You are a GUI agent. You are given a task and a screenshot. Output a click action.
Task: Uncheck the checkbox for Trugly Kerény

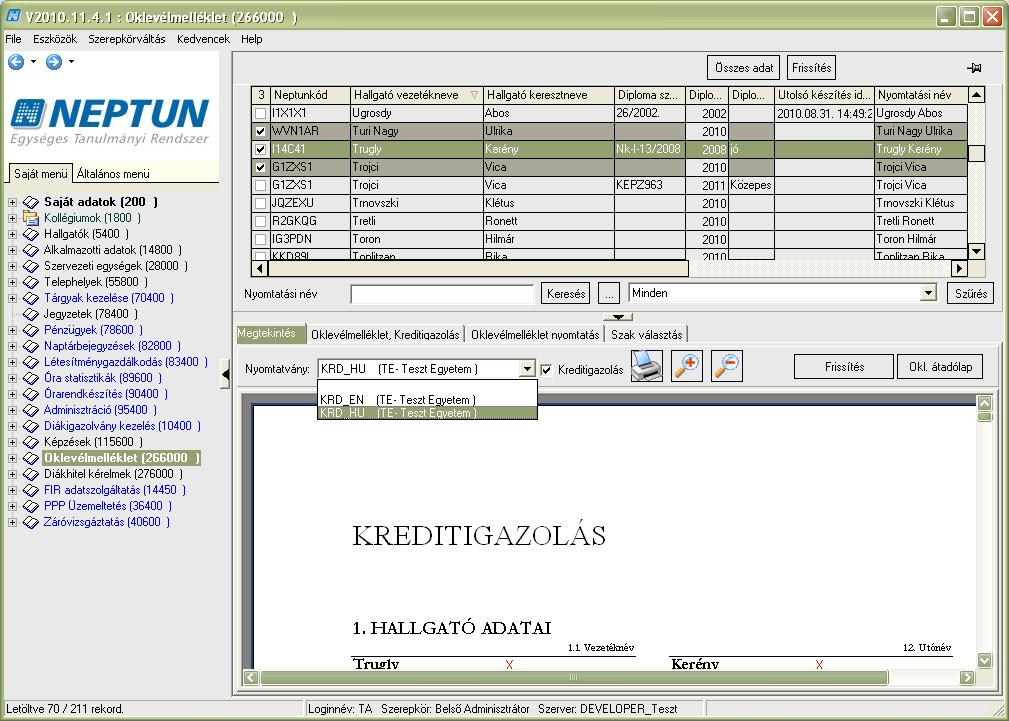(260, 149)
